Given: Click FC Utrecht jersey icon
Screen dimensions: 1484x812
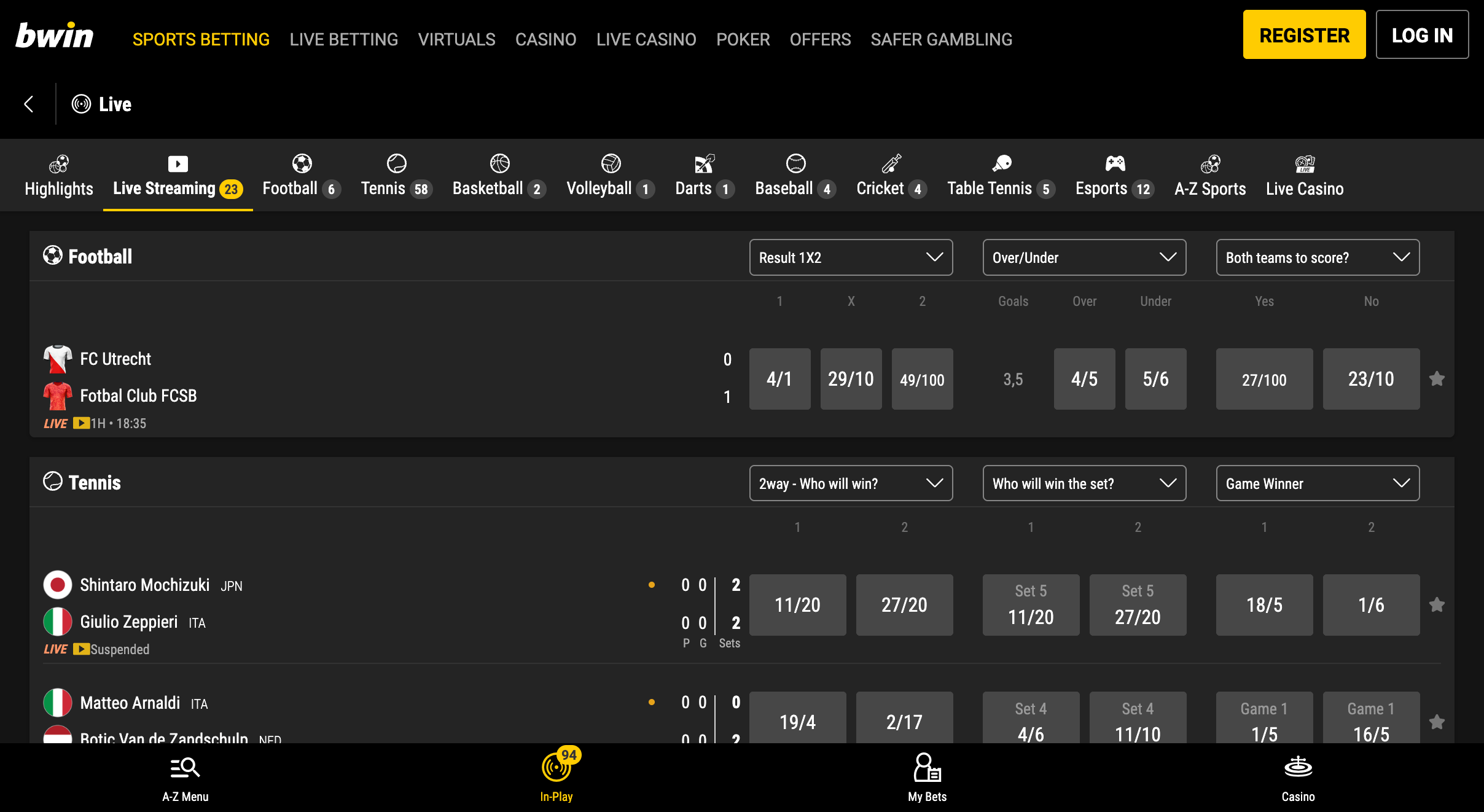Looking at the screenshot, I should [58, 359].
